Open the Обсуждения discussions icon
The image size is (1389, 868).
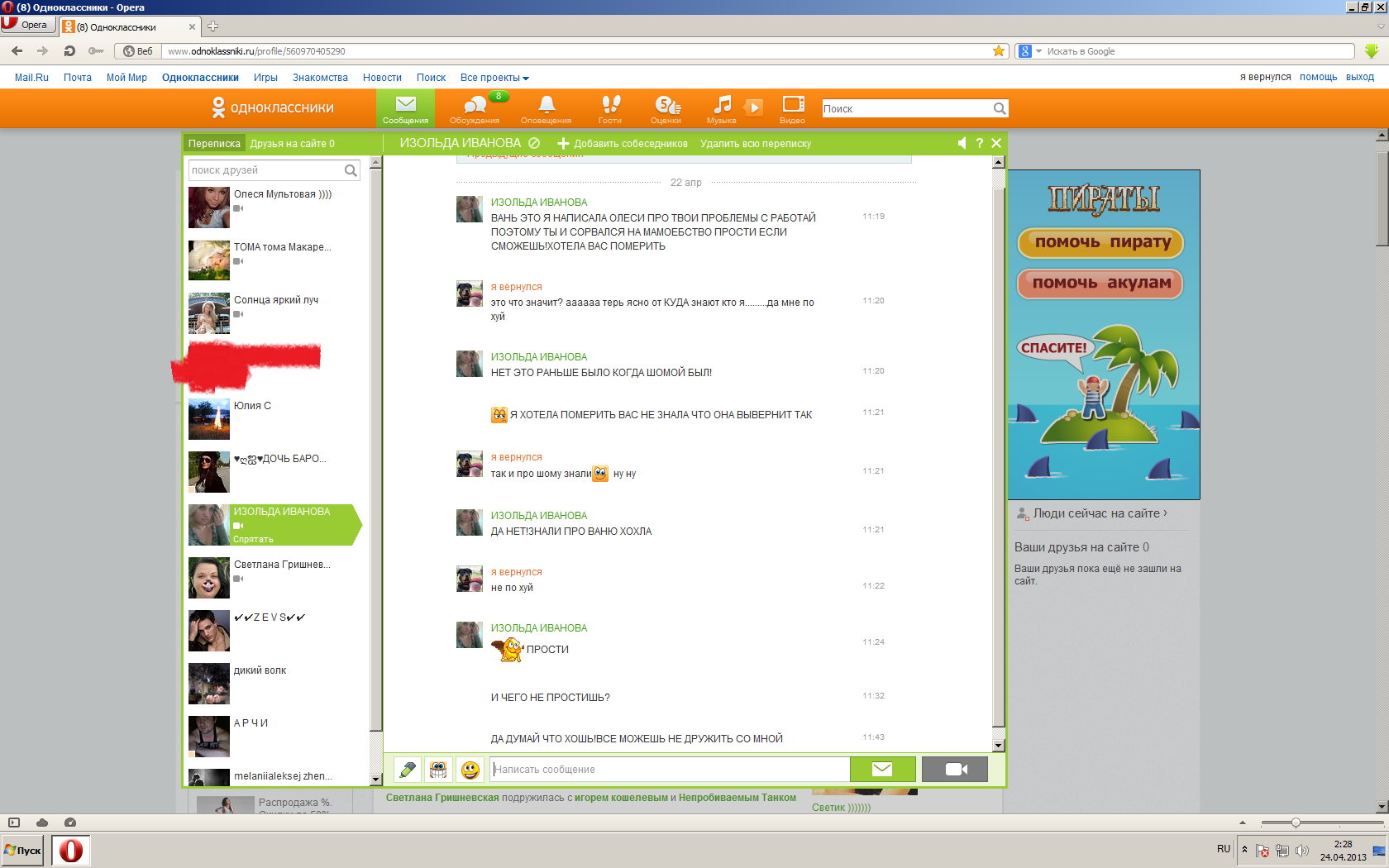coord(475,108)
